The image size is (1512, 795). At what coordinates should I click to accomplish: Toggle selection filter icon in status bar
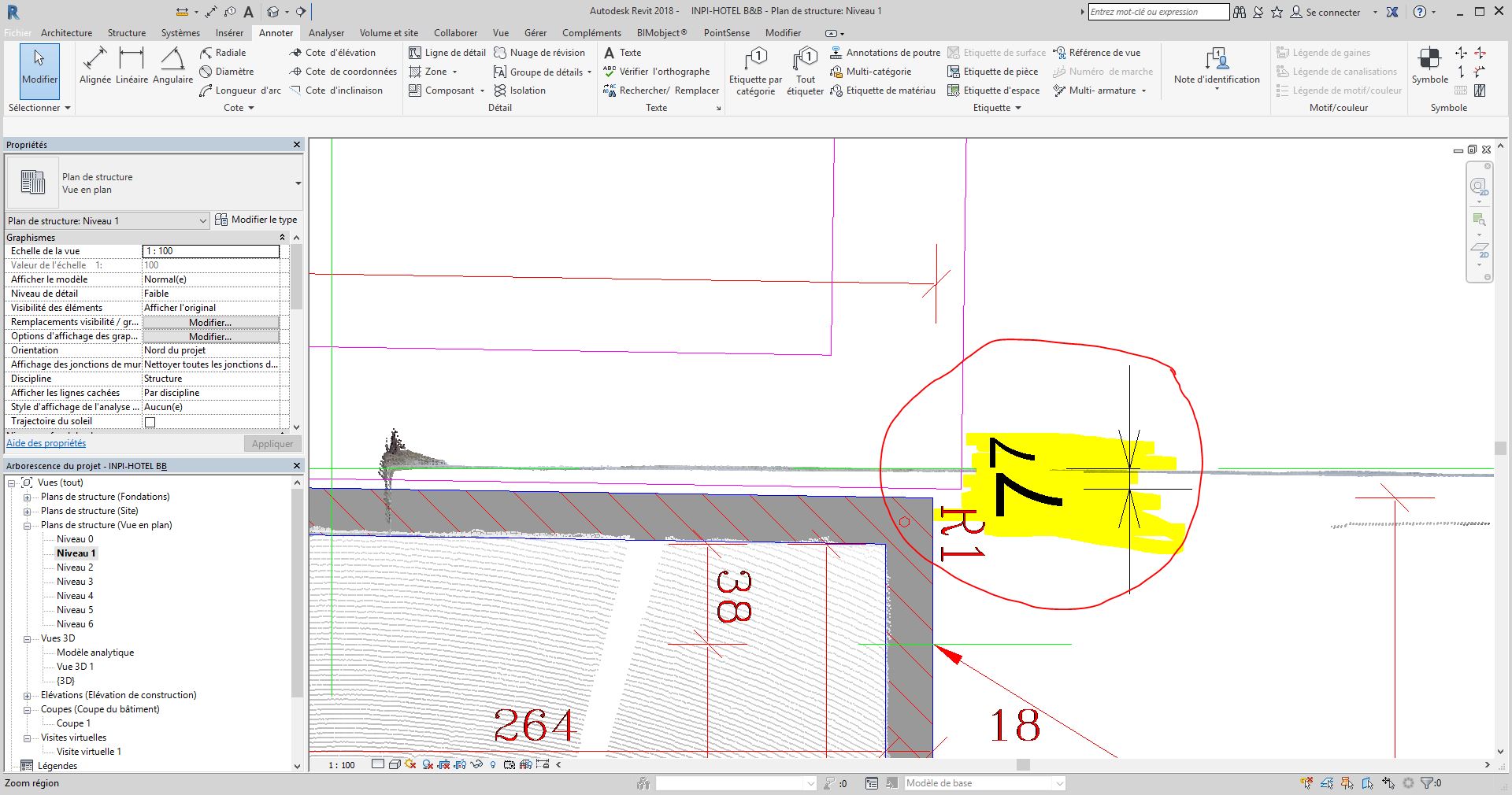tap(1428, 783)
